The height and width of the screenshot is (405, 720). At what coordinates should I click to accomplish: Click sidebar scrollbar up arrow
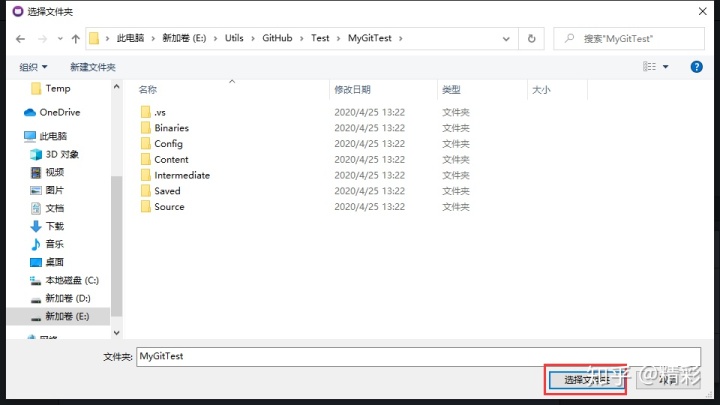pyautogui.click(x=117, y=86)
